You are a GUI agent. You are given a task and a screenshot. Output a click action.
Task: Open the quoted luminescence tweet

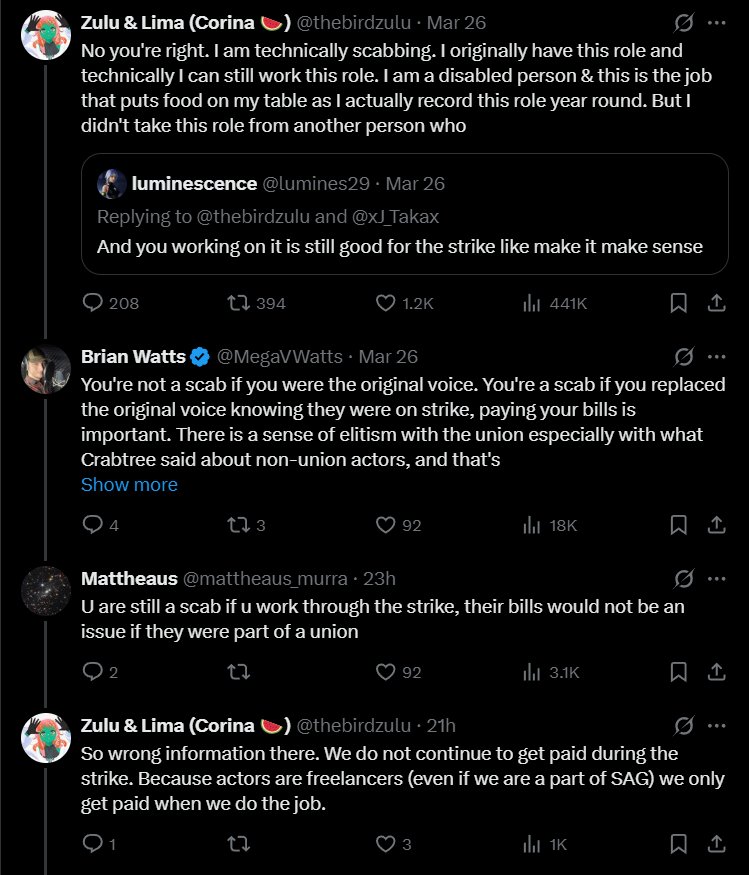[x=405, y=214]
